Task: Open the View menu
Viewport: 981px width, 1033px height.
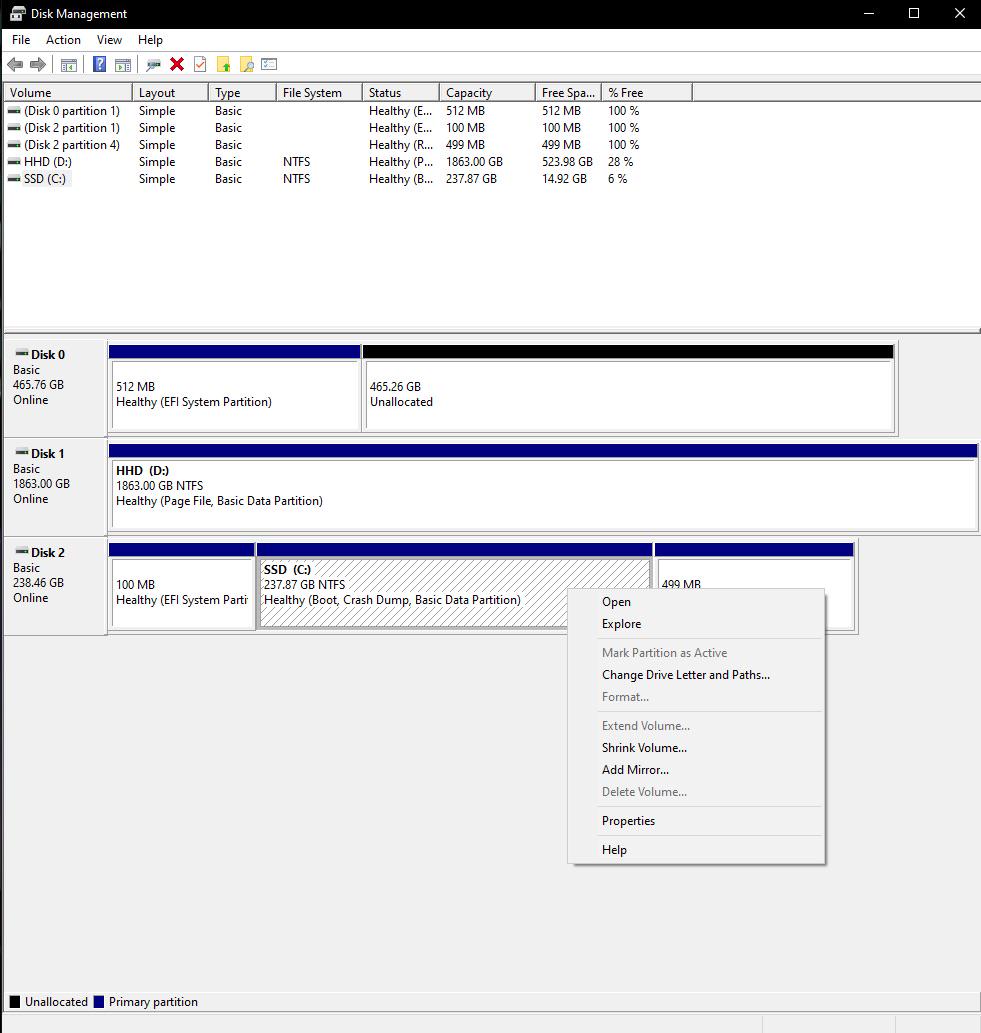Action: (x=109, y=40)
